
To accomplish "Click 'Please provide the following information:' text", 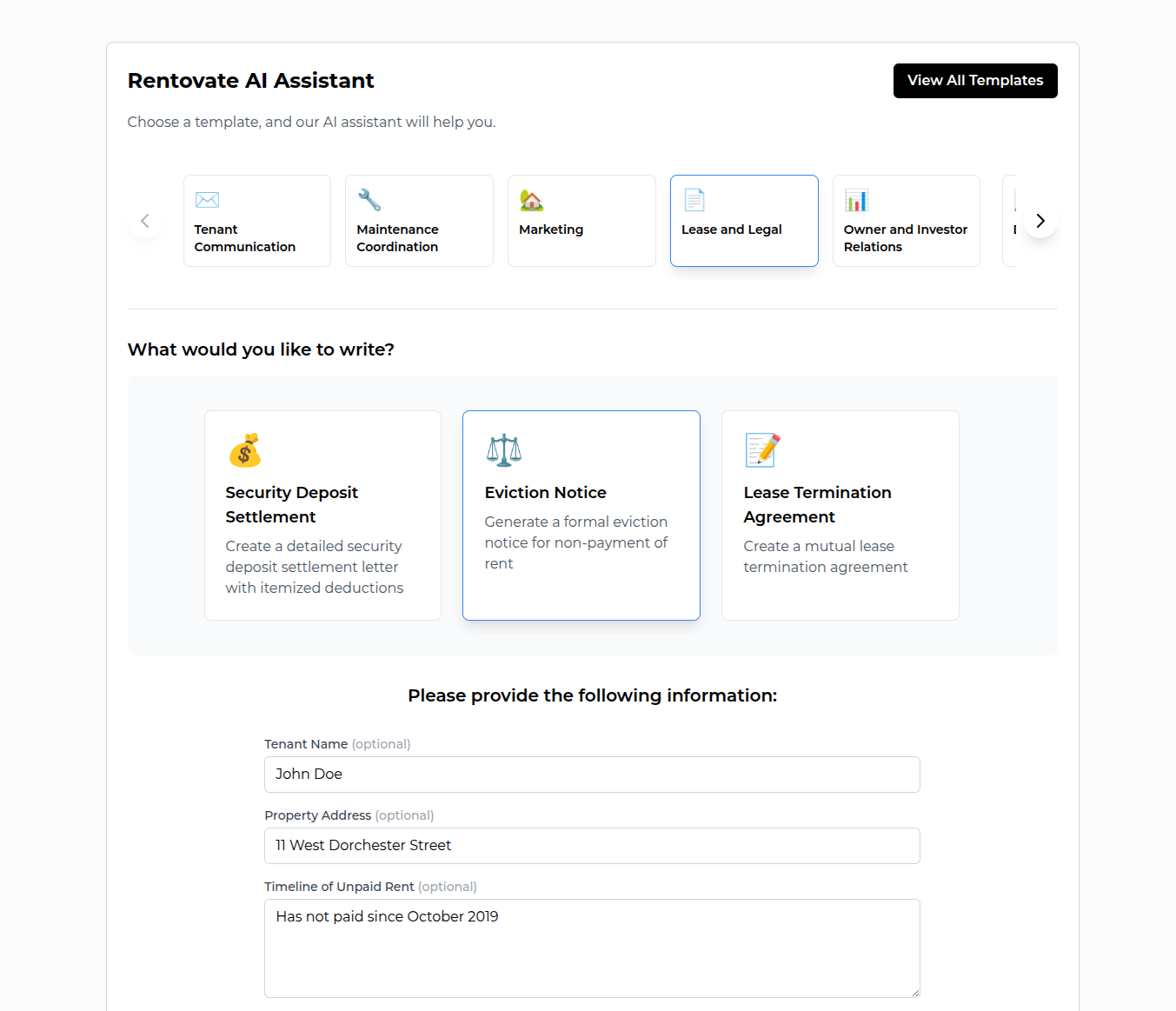I will (592, 695).
